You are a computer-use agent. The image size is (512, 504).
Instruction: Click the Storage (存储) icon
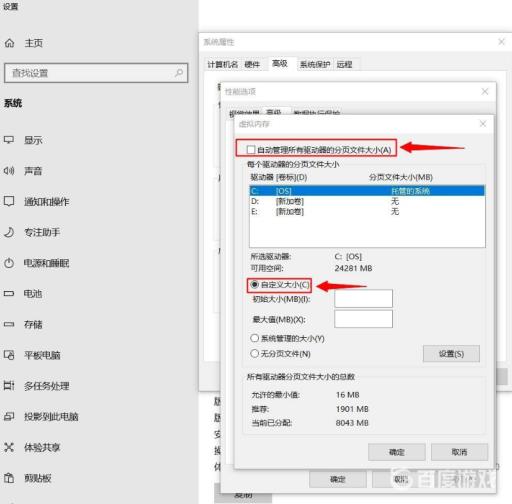tap(9, 324)
